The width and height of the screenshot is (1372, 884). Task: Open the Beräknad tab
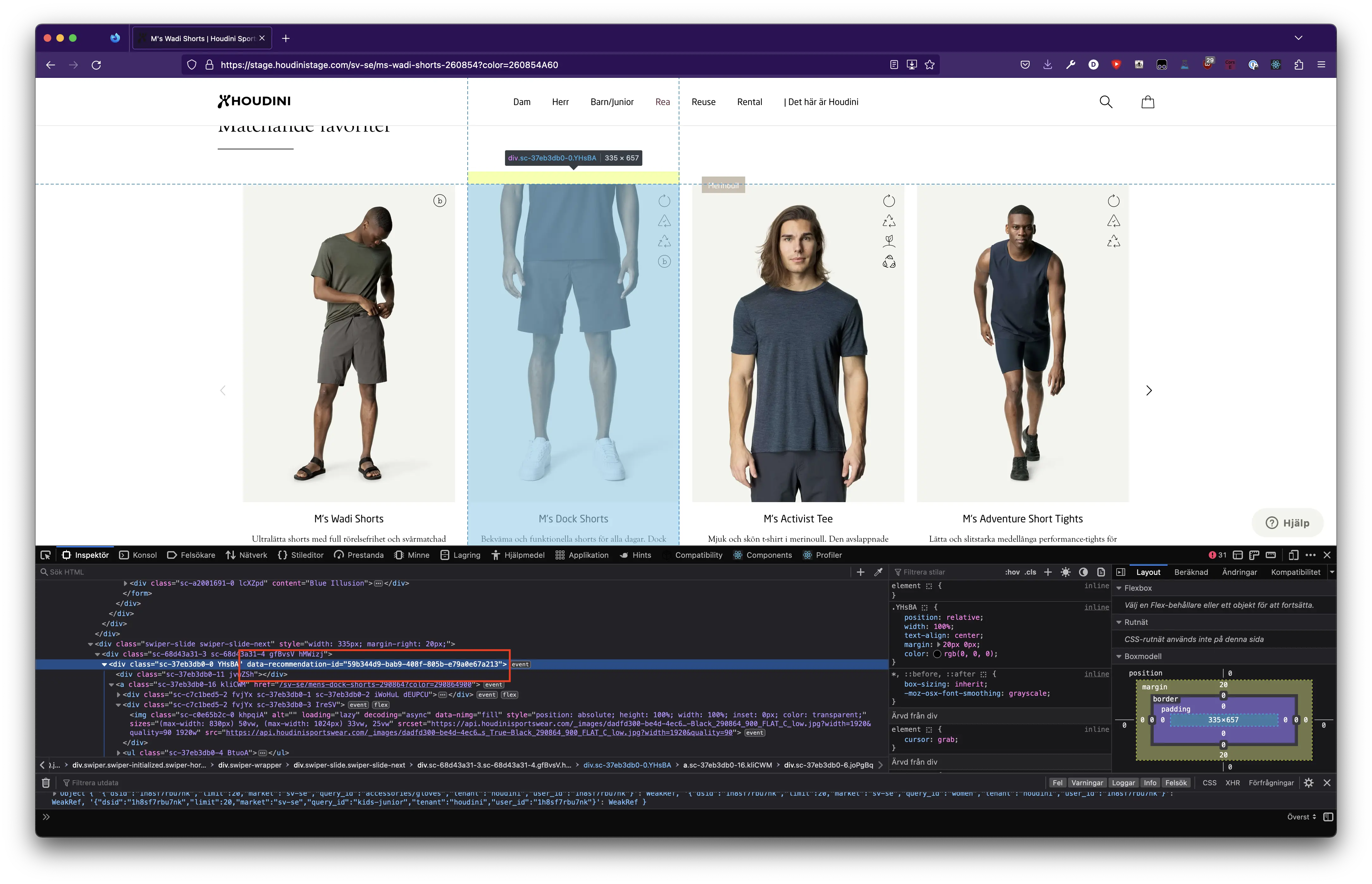1191,572
